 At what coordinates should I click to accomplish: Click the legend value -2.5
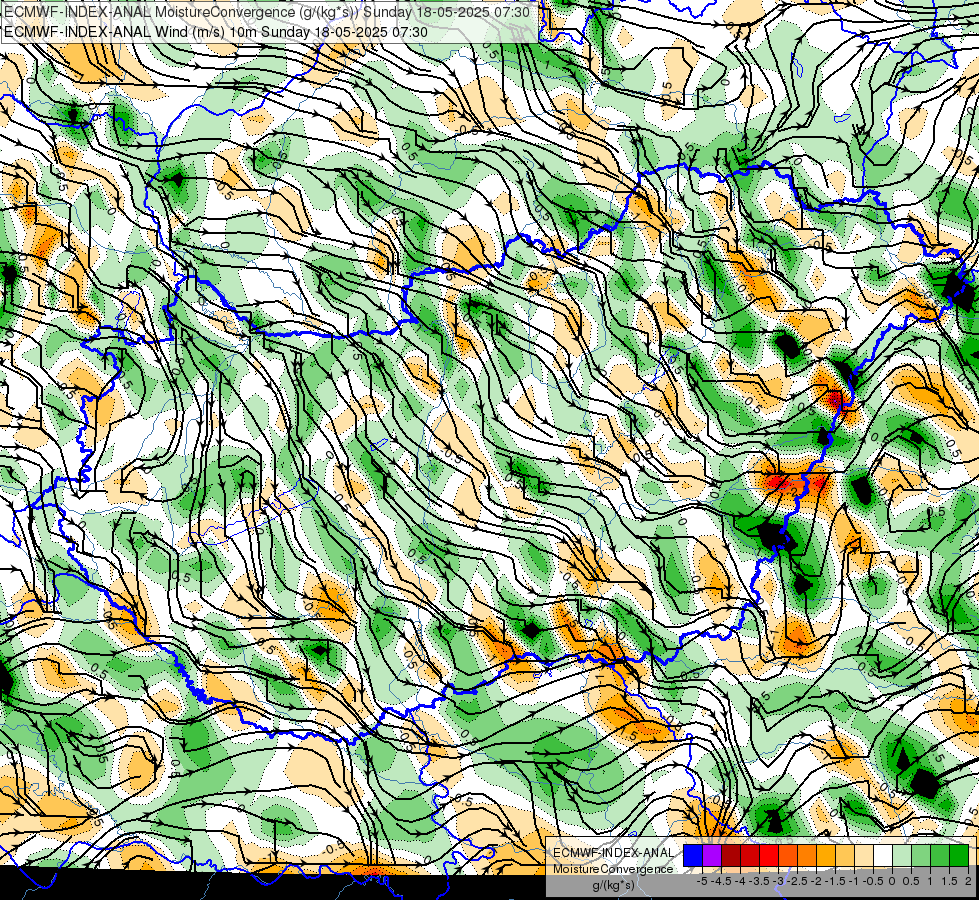(x=797, y=881)
